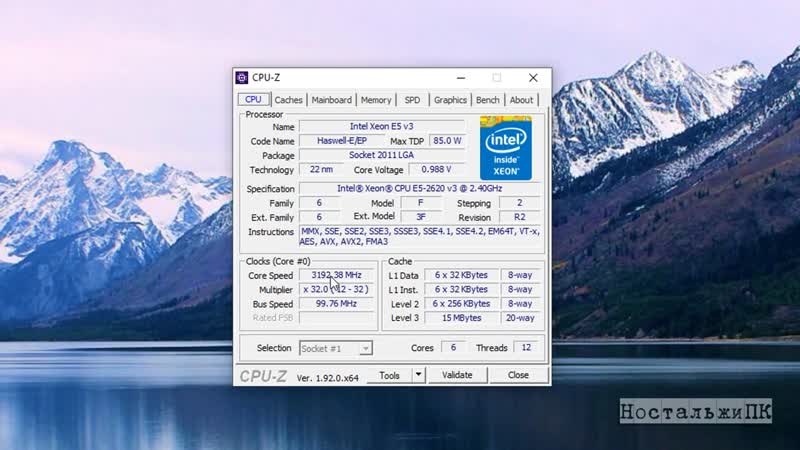
Task: Click the Intel Inside Xeon logo
Action: click(x=506, y=148)
